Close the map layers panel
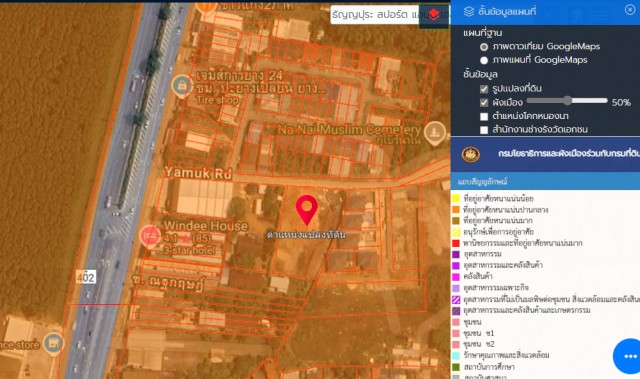 coord(630,9)
